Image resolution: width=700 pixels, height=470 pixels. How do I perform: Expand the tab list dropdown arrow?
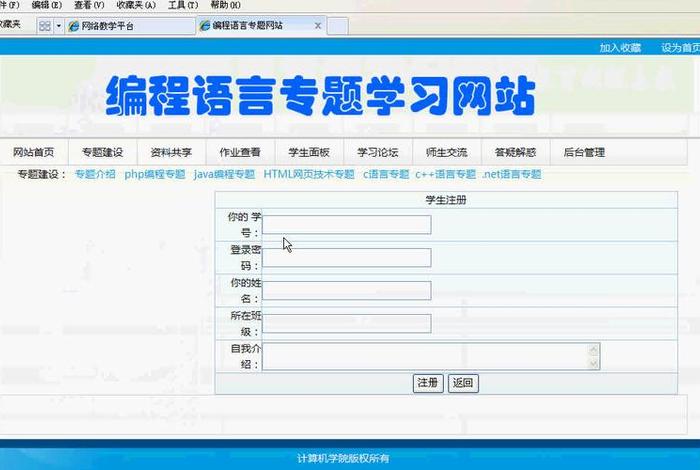coord(58,25)
